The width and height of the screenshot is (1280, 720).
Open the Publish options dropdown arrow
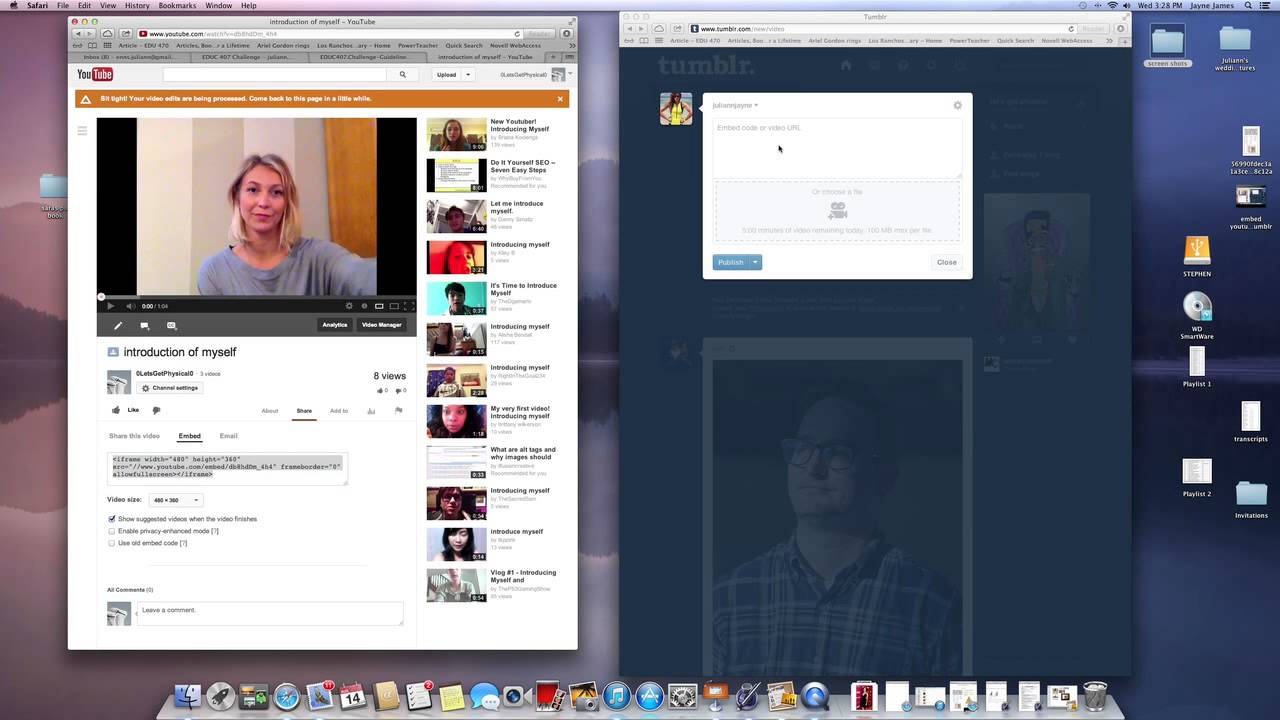tap(756, 262)
